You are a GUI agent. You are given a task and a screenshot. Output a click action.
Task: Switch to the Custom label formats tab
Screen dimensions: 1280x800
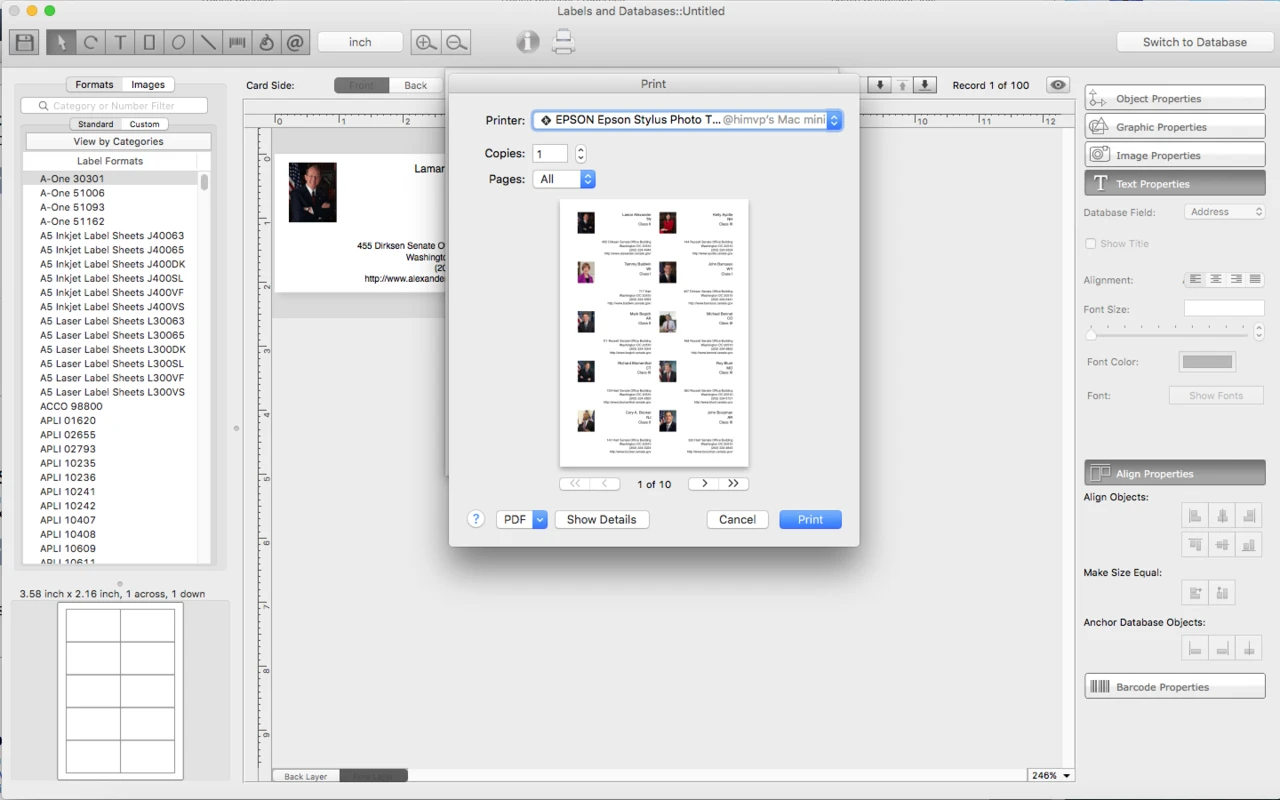click(x=144, y=123)
